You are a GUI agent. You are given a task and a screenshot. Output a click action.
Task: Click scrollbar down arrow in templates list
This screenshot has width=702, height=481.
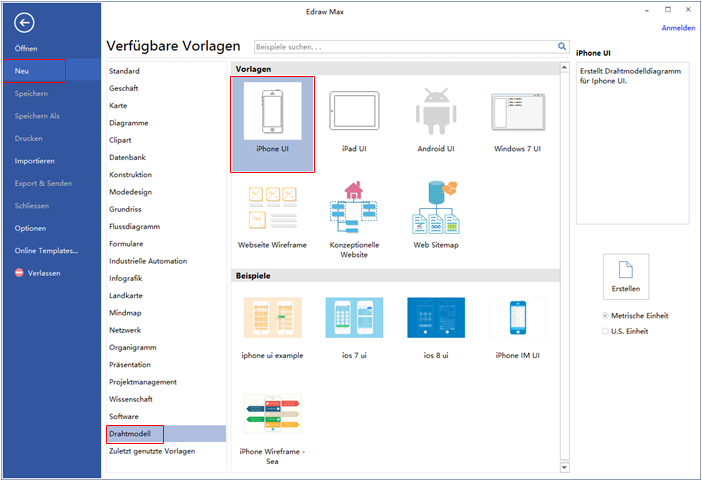coord(565,468)
